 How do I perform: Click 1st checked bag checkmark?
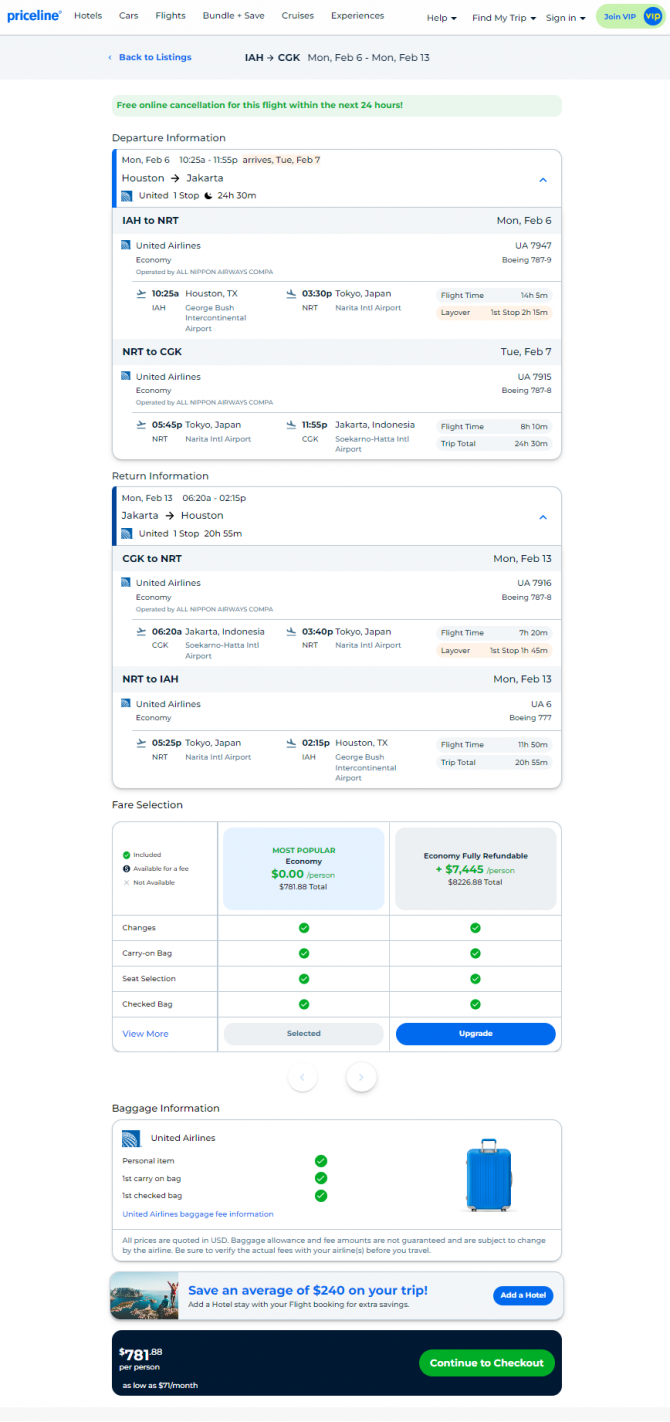pos(321,1195)
